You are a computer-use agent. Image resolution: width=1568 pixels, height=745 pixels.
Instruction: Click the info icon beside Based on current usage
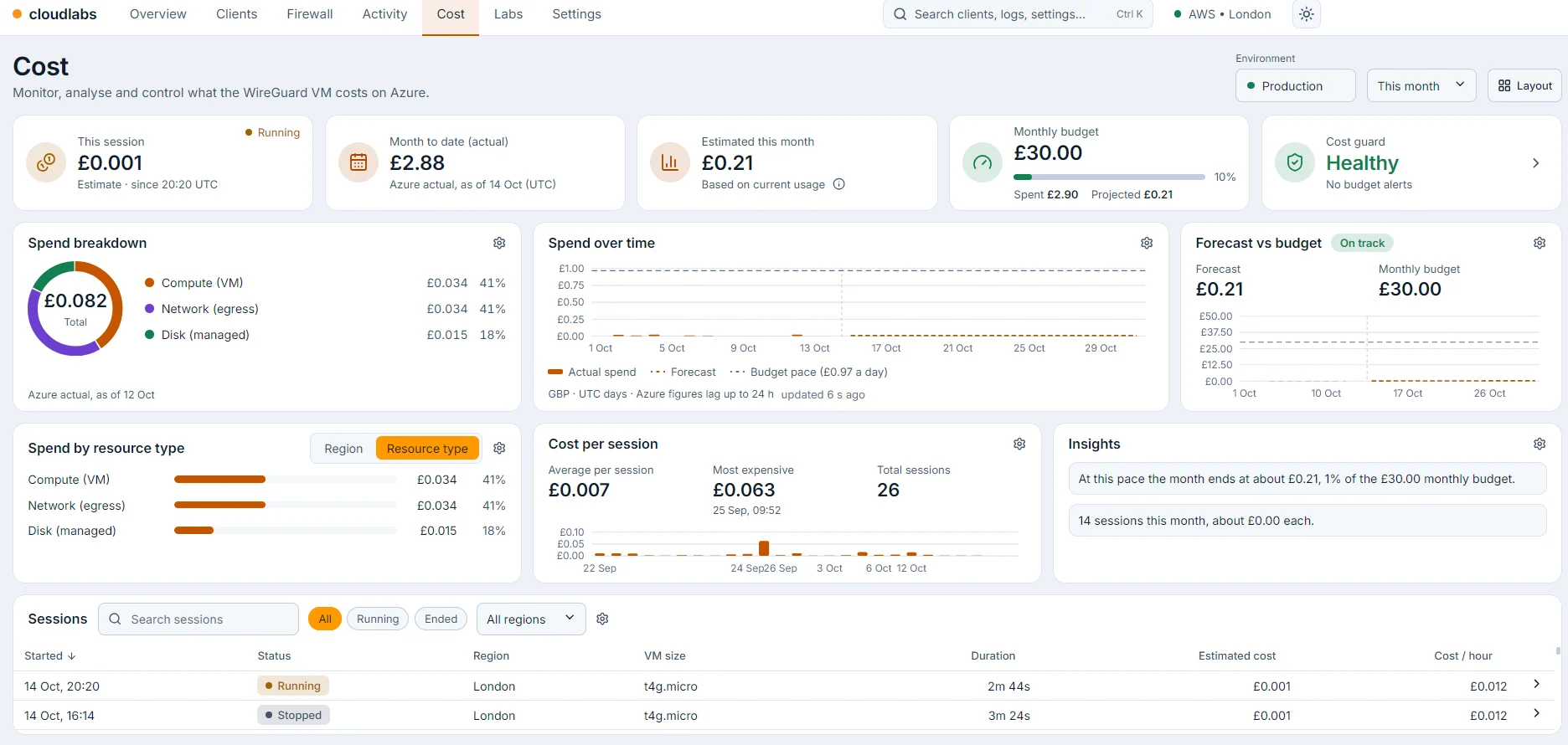coord(839,184)
